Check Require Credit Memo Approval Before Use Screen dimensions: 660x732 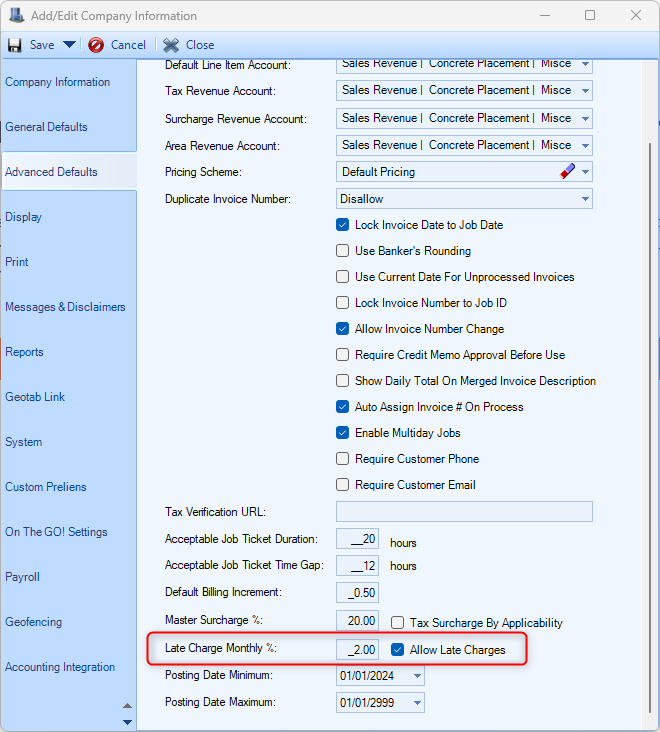[343, 355]
